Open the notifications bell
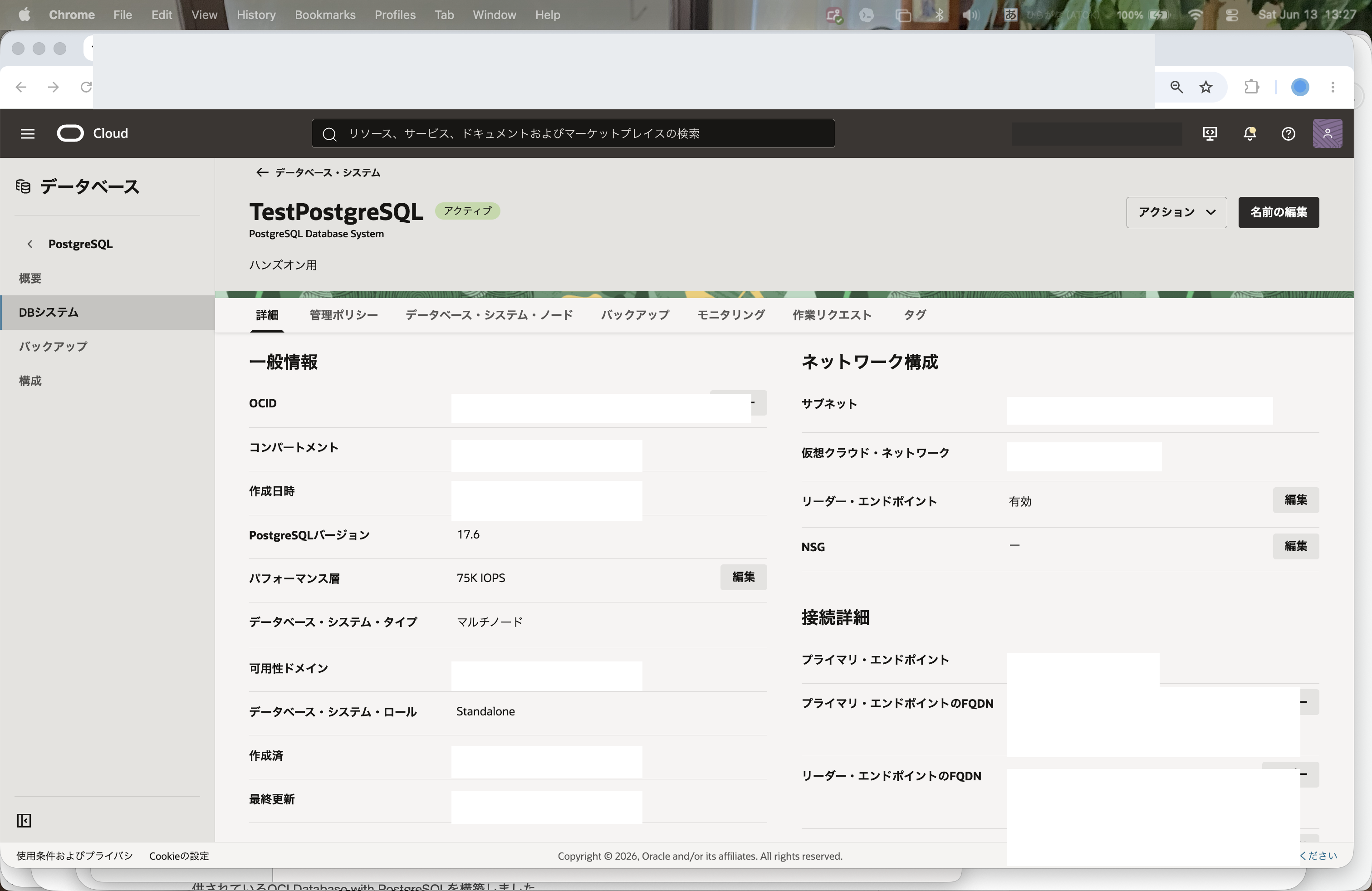Image resolution: width=1372 pixels, height=891 pixels. tap(1249, 134)
